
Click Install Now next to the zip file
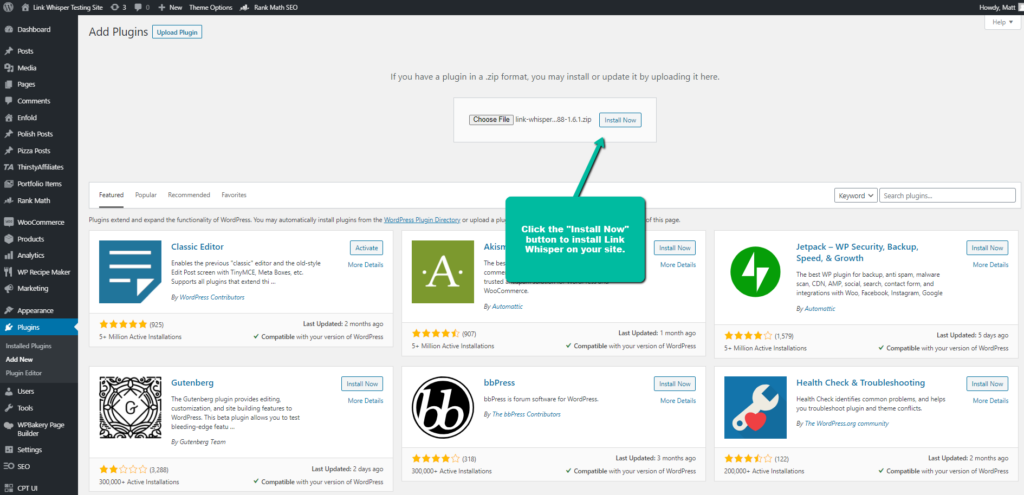click(x=620, y=120)
